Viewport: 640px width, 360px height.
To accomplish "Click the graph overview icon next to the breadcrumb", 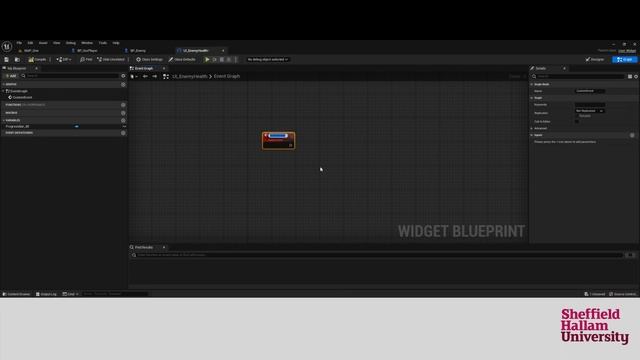I will [x=166, y=76].
